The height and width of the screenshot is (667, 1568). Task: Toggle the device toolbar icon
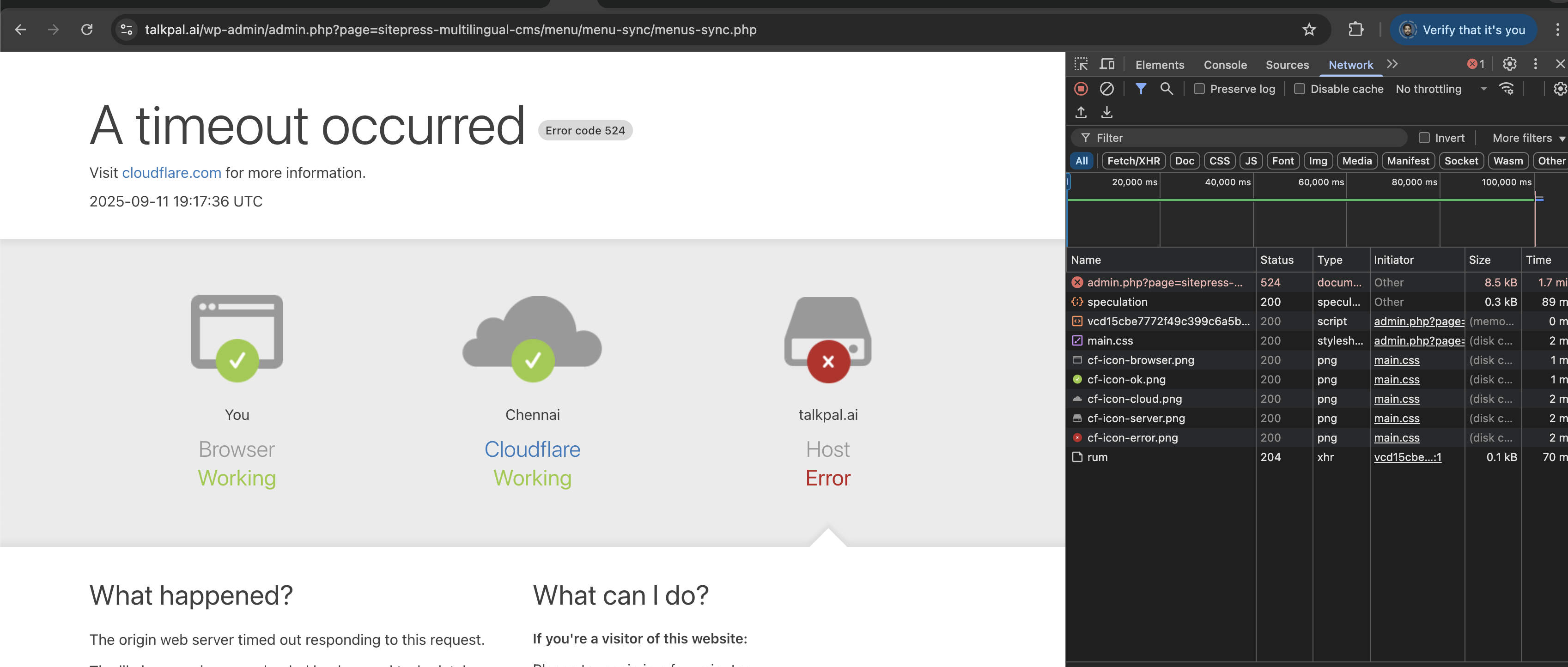1106,64
